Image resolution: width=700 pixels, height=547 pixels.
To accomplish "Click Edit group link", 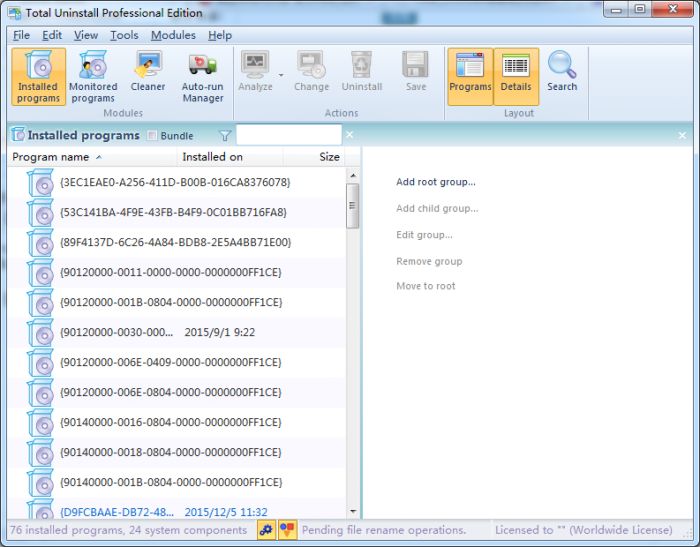I will (424, 235).
